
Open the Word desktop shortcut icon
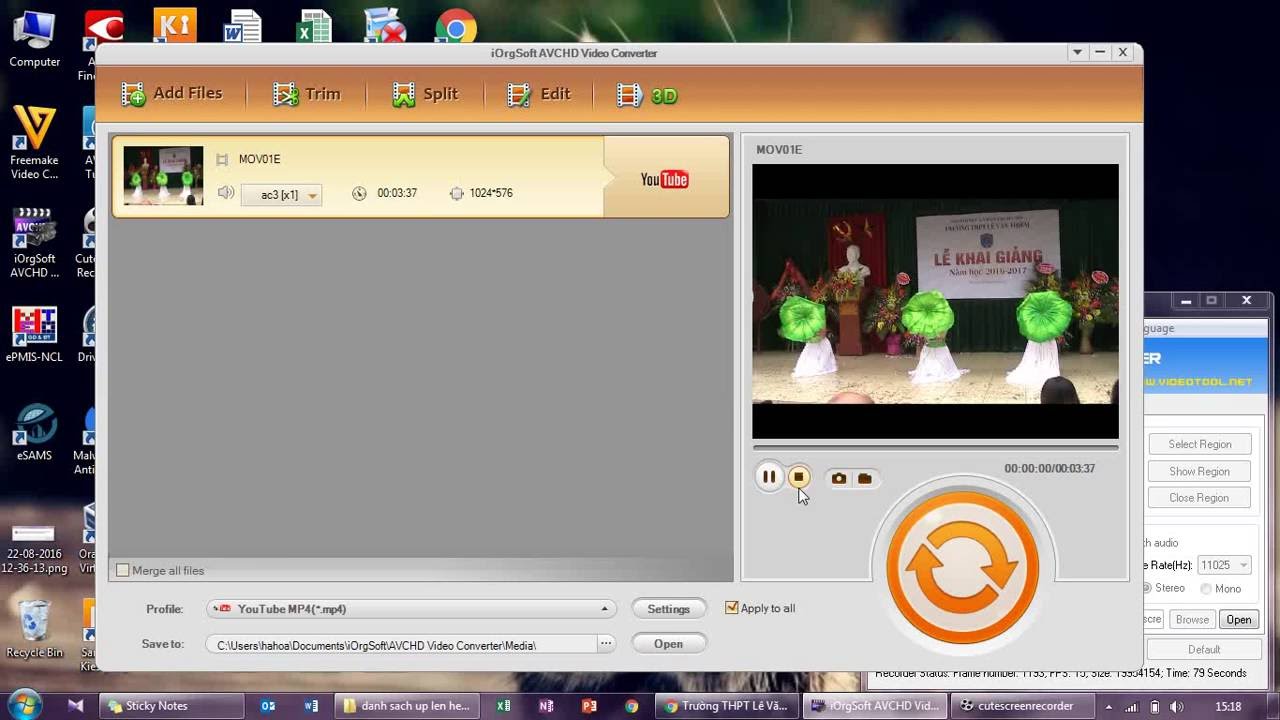pos(243,27)
